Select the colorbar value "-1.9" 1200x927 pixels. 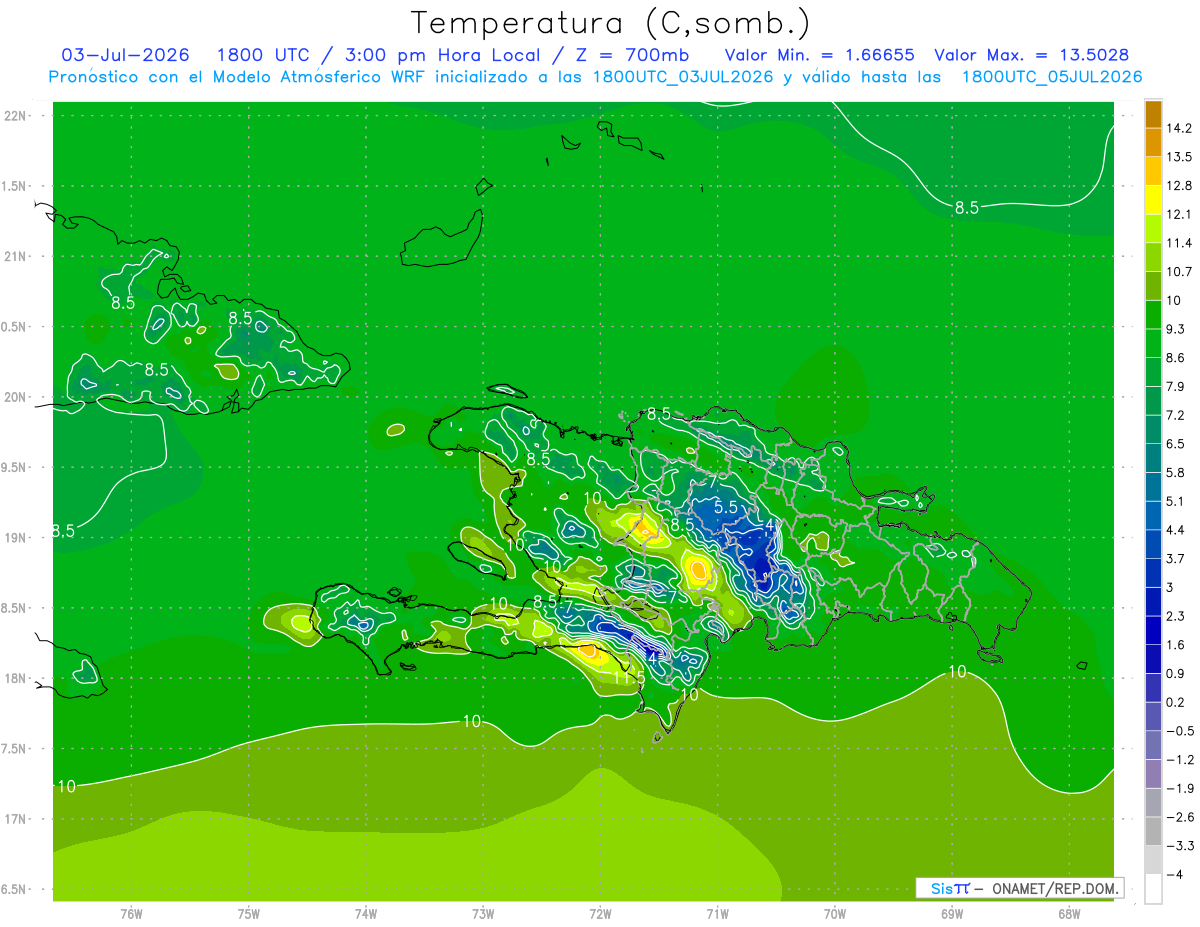point(1178,788)
